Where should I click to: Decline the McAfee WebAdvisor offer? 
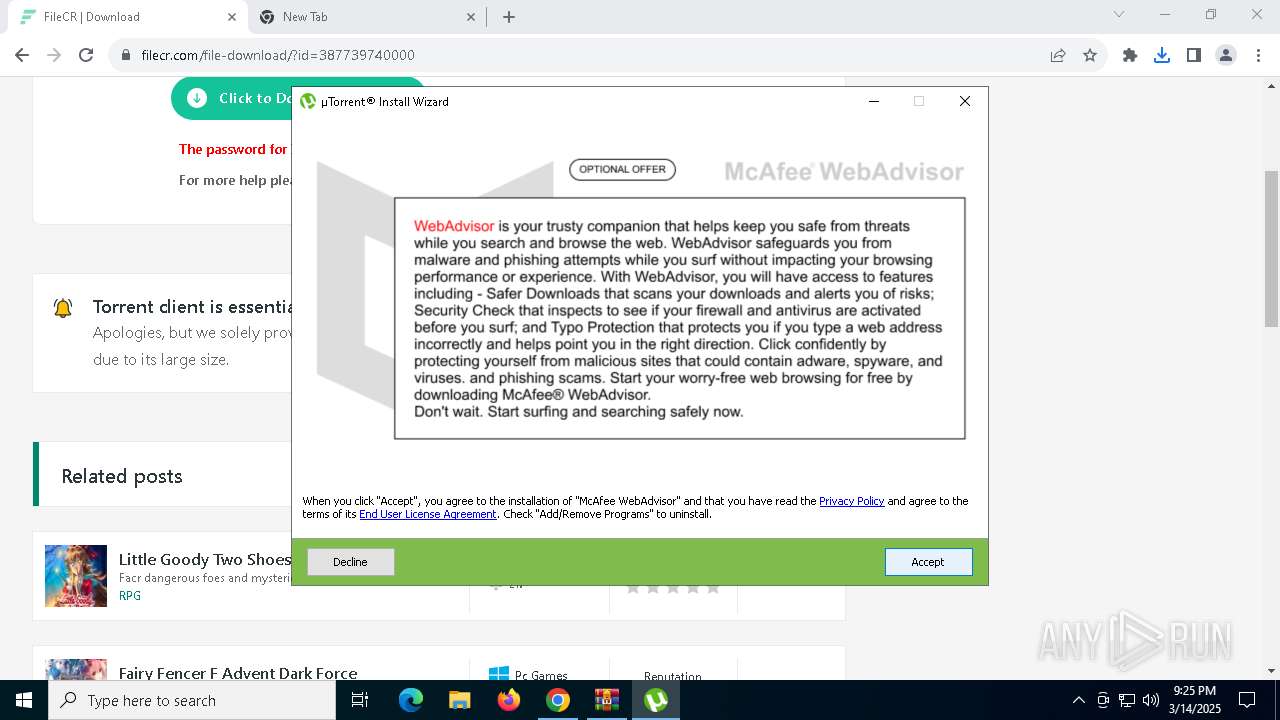[x=350, y=562]
